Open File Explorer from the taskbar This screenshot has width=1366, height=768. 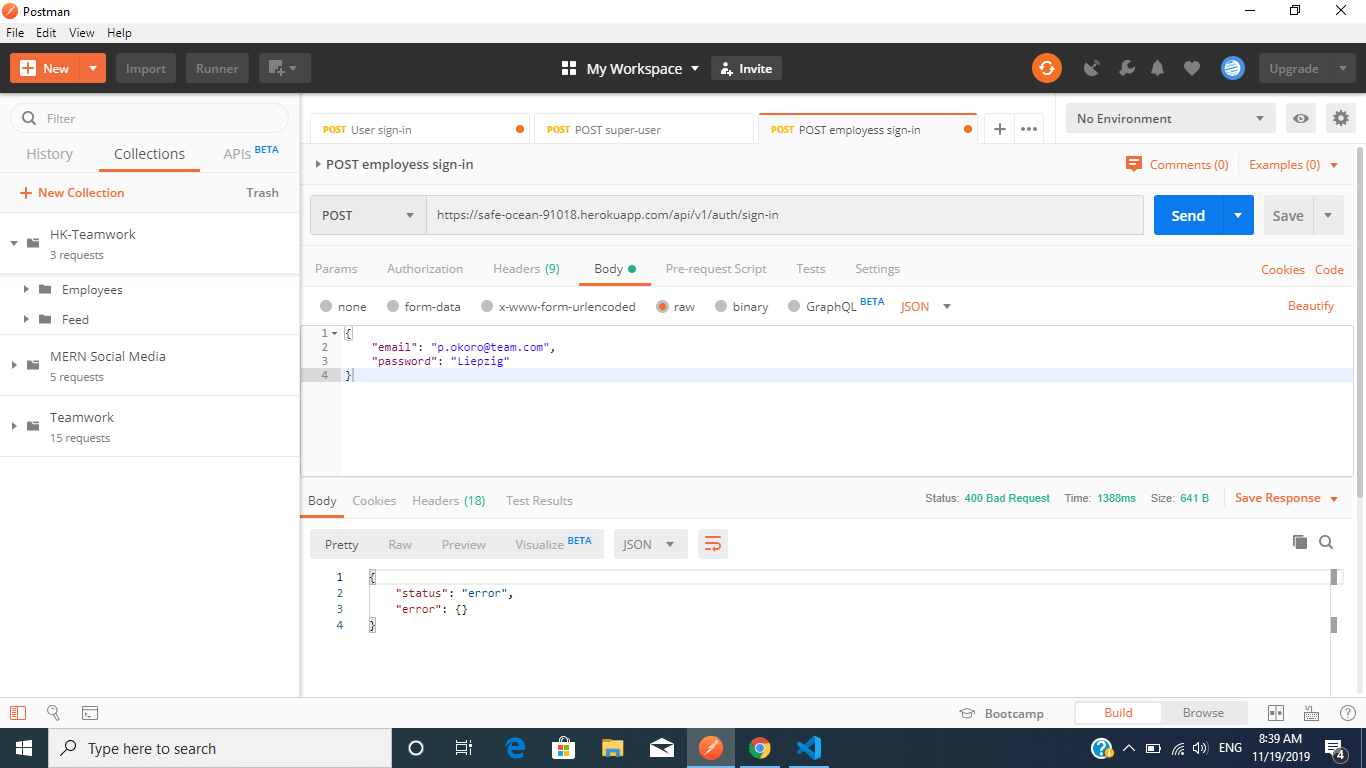pos(613,748)
